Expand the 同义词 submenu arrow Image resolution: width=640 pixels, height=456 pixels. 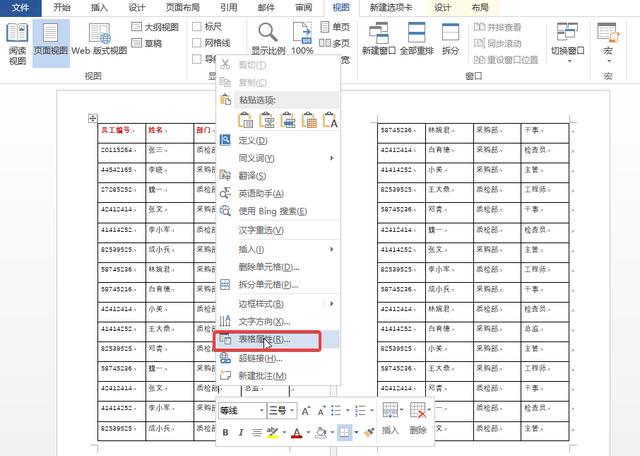(x=332, y=158)
